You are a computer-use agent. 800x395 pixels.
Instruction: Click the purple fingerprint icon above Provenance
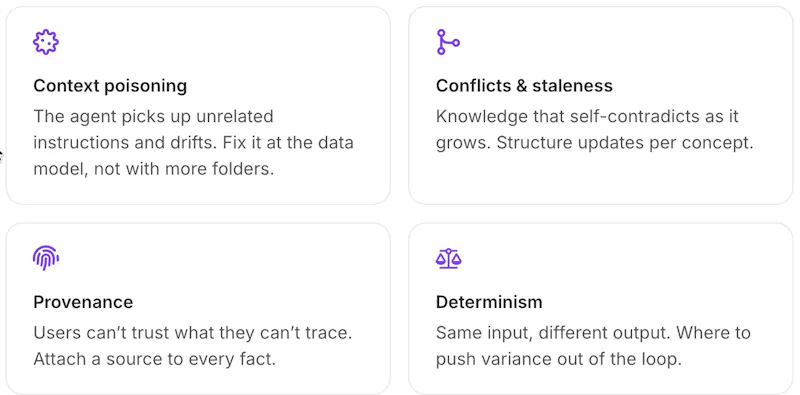pos(46,258)
